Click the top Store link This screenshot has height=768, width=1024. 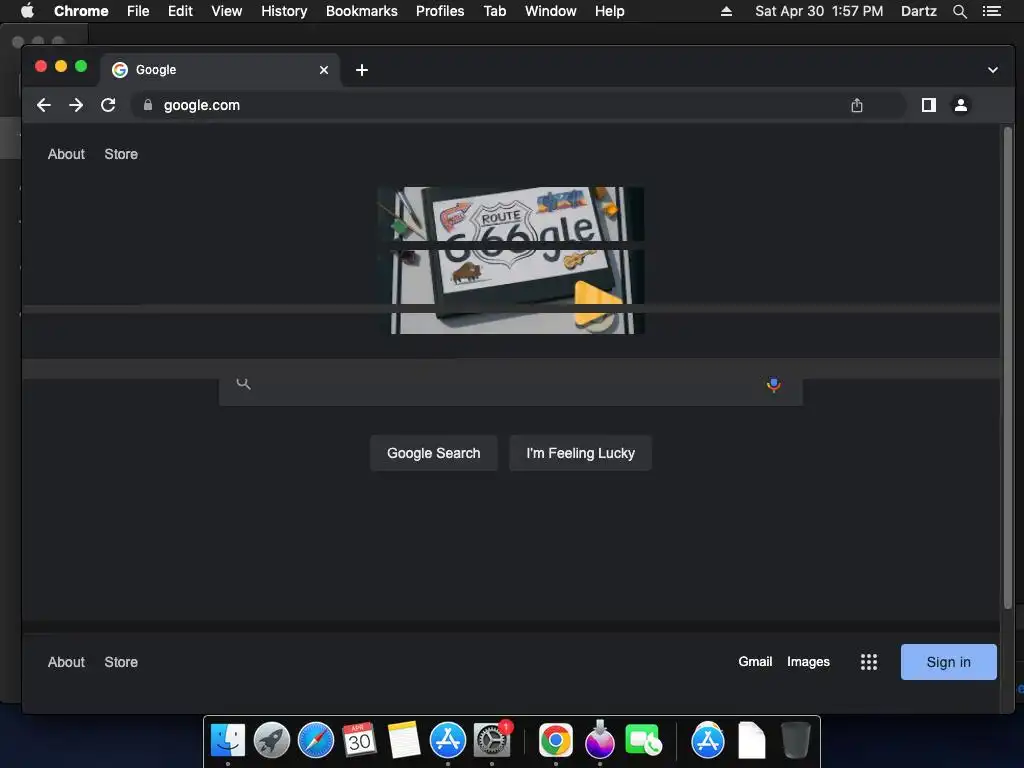point(121,154)
